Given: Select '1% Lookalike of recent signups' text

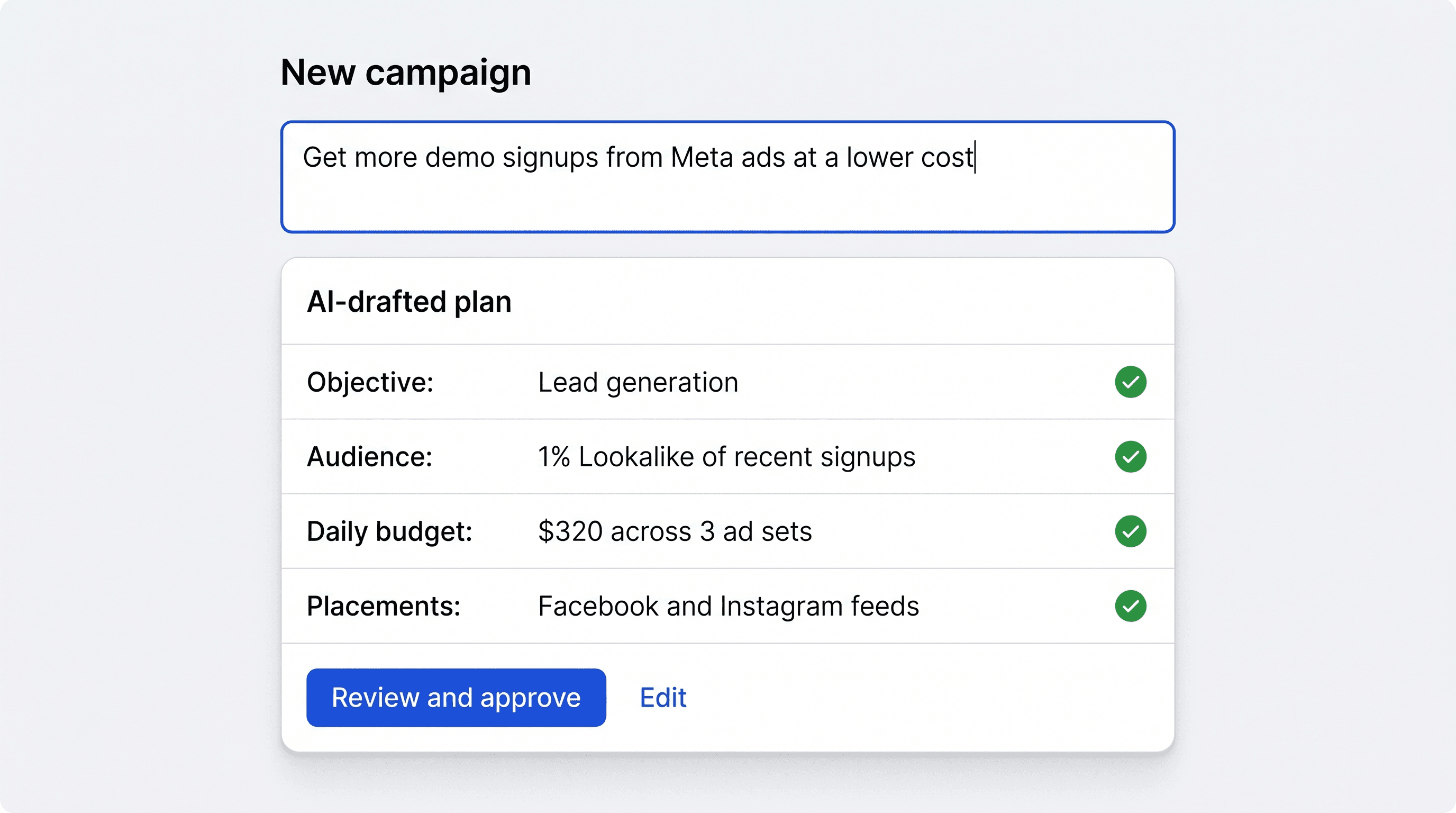Looking at the screenshot, I should click(x=726, y=457).
